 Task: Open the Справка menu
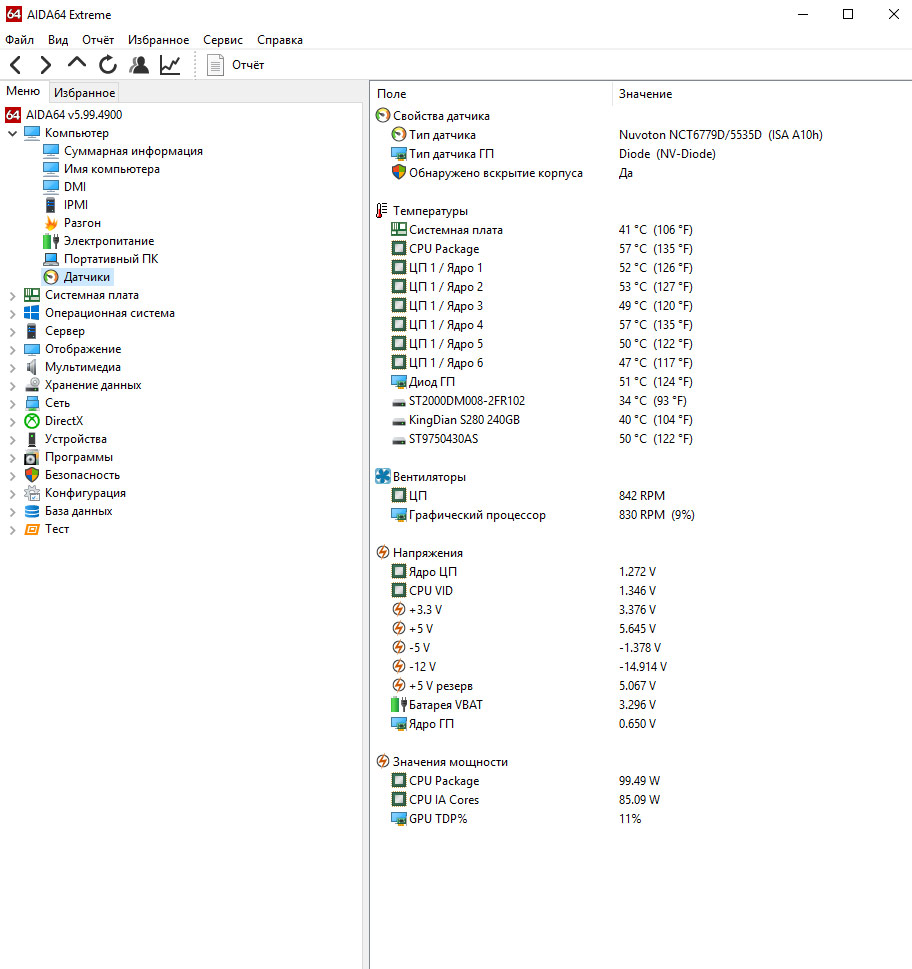280,40
